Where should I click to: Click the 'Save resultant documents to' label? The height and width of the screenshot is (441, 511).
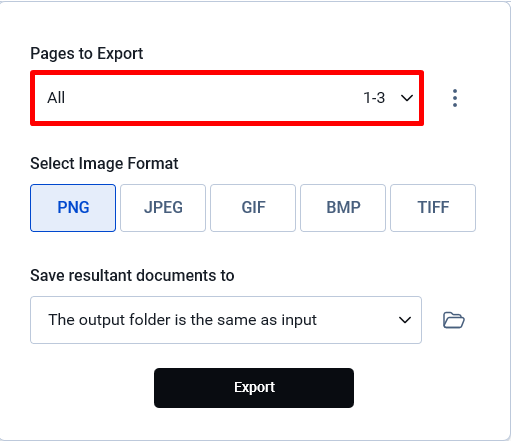tap(132, 276)
